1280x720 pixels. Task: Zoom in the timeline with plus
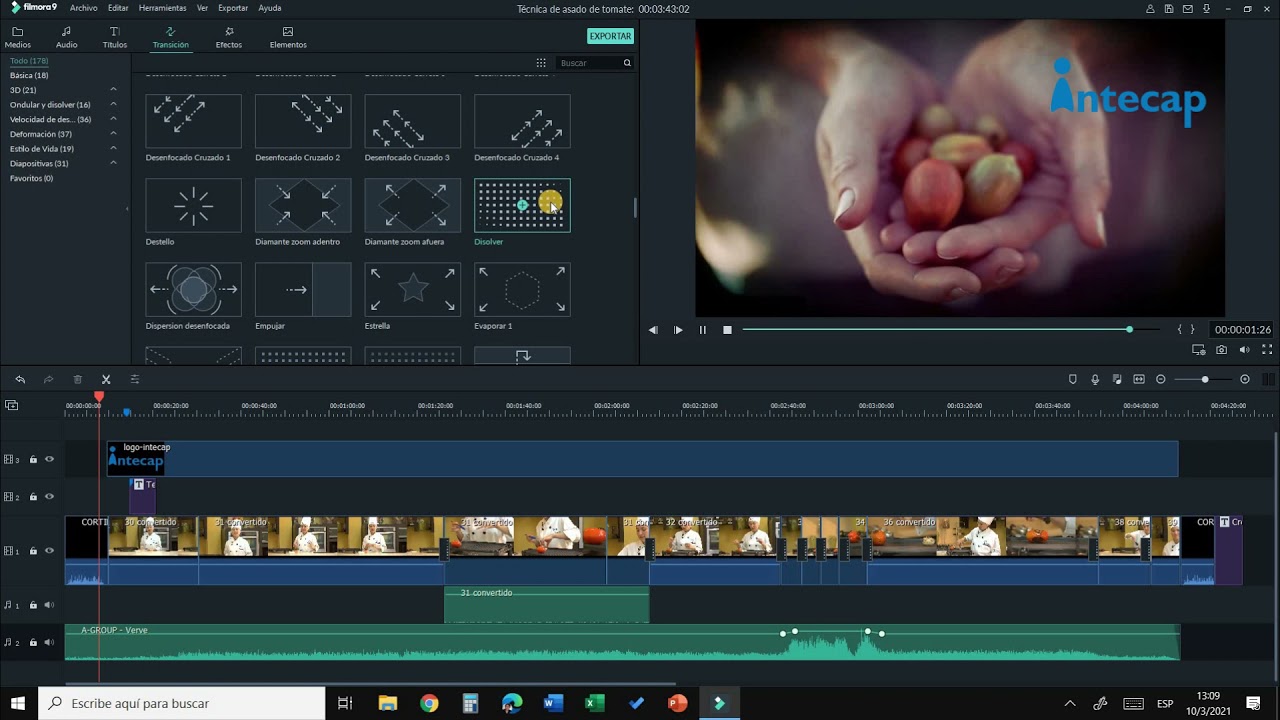(x=1245, y=379)
